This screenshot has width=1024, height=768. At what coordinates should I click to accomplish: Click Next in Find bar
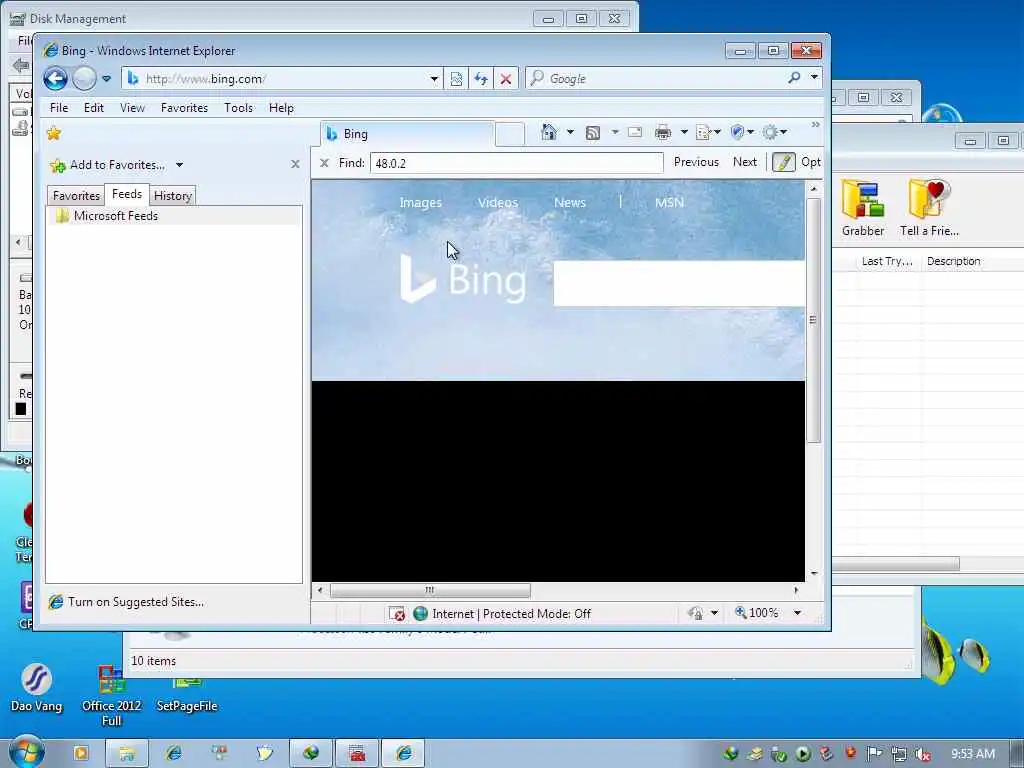point(744,162)
